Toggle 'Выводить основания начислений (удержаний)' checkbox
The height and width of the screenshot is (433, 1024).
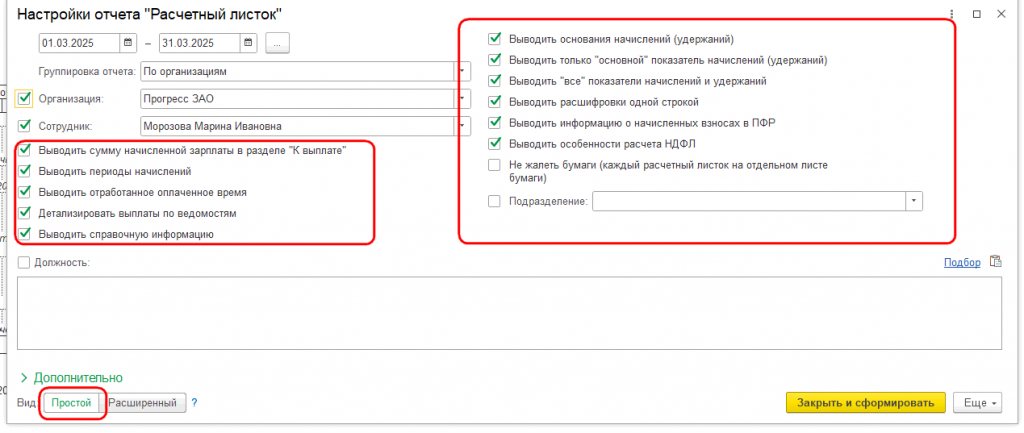point(494,39)
